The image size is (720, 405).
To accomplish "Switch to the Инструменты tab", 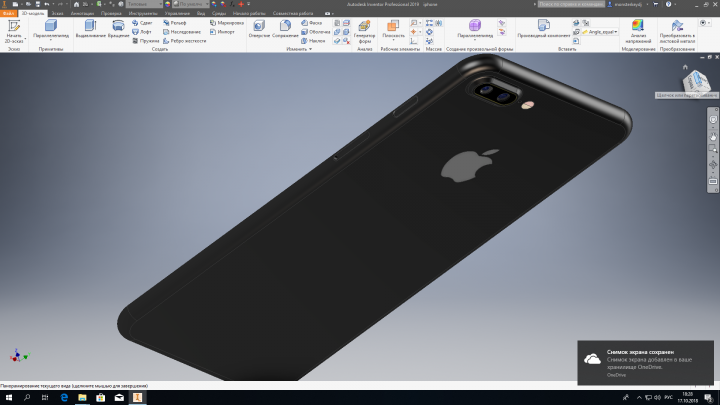I will click(143, 13).
